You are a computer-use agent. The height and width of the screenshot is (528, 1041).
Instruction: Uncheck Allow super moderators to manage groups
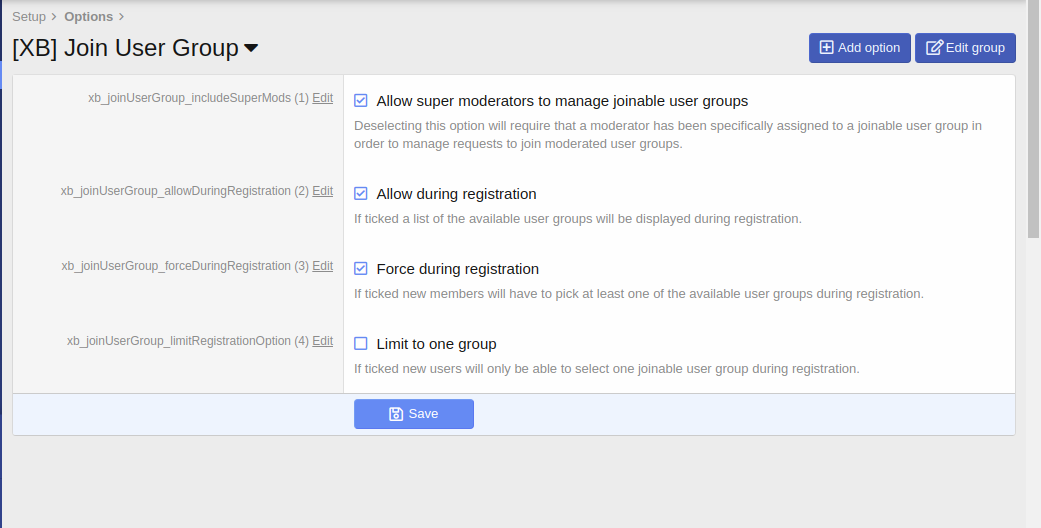click(361, 101)
